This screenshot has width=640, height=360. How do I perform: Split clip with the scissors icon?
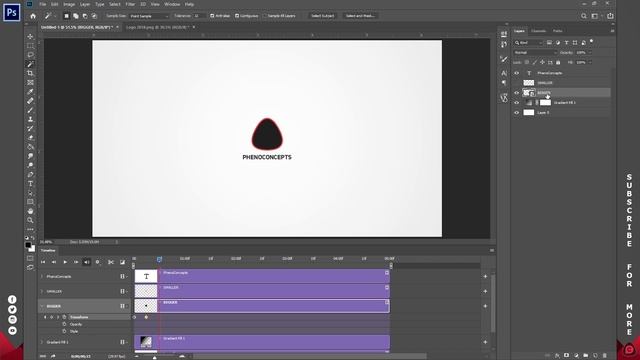click(x=111, y=262)
